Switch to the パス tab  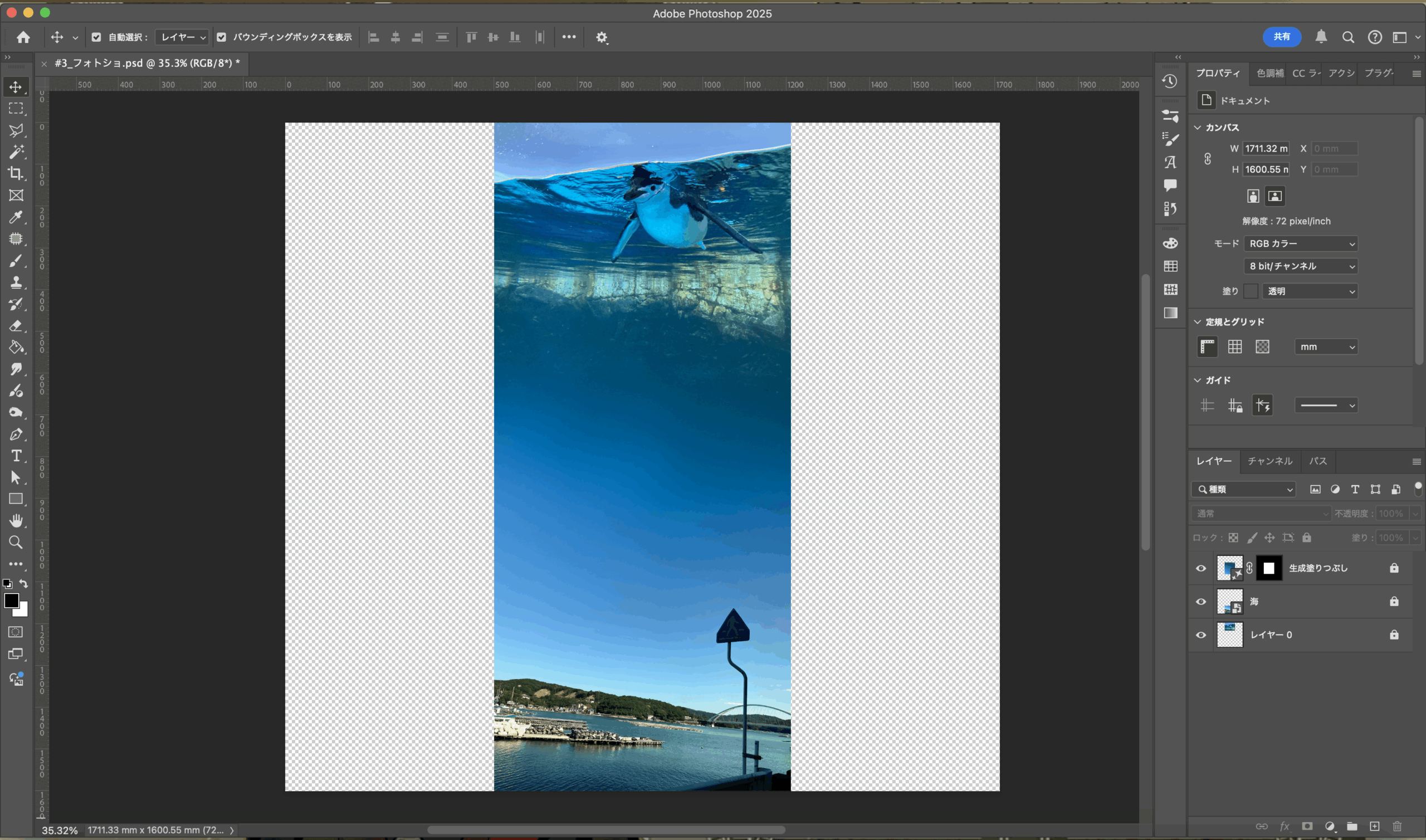pos(1317,461)
